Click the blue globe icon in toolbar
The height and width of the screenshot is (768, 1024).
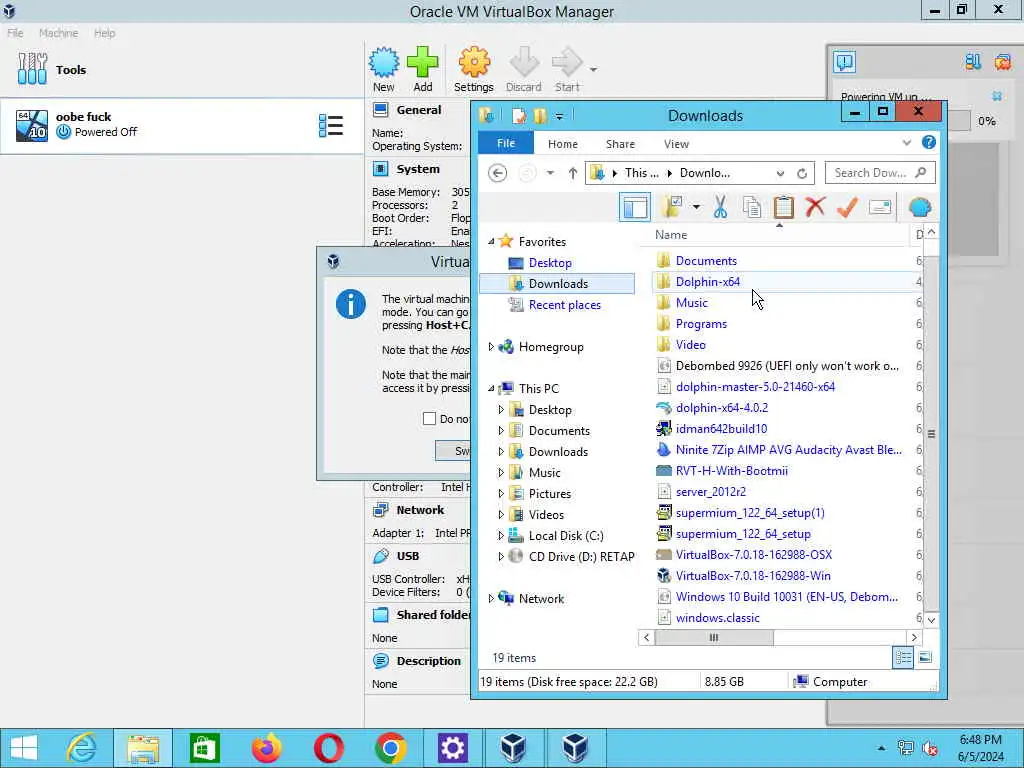click(x=920, y=207)
